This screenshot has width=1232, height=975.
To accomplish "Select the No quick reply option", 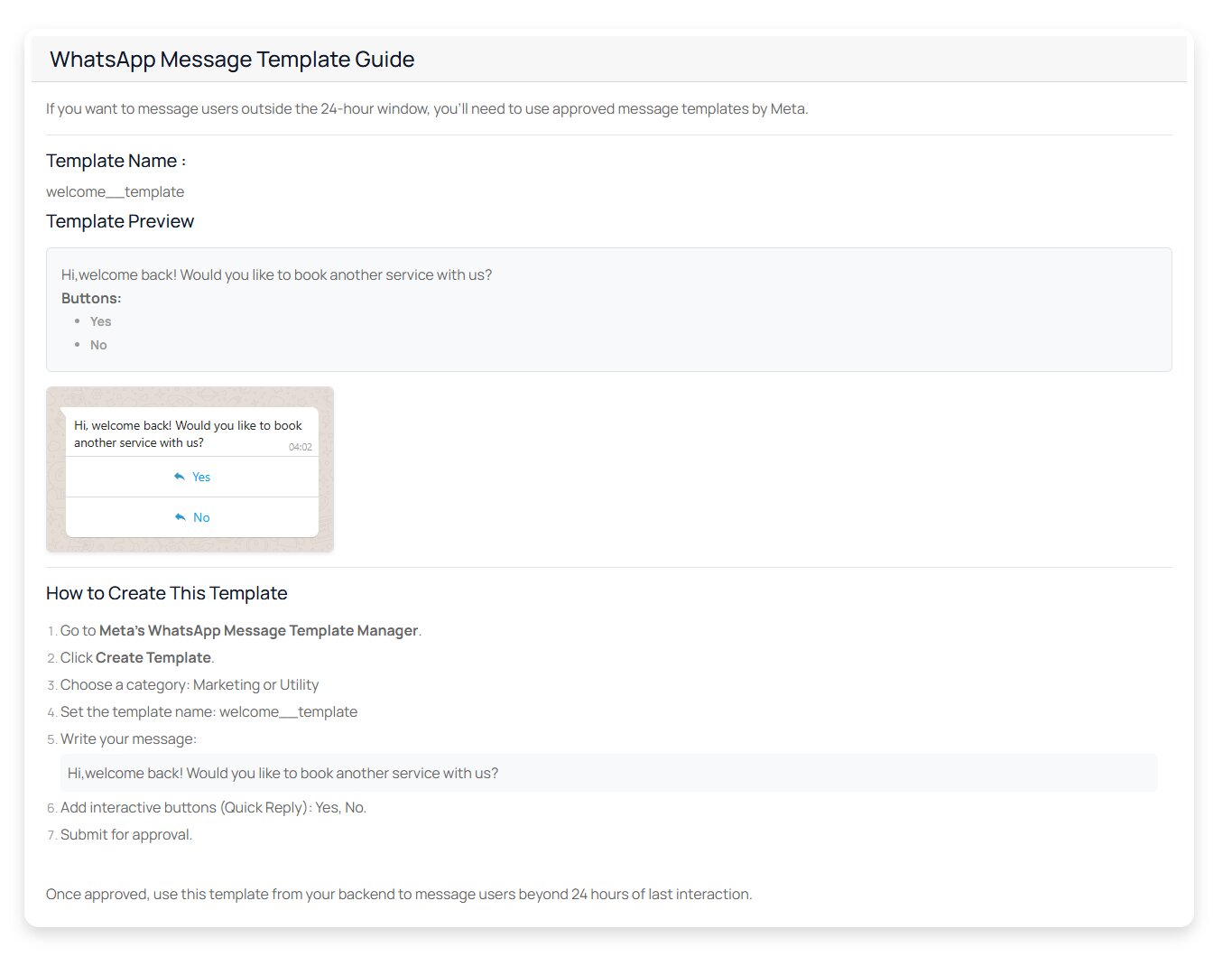I will [200, 517].
